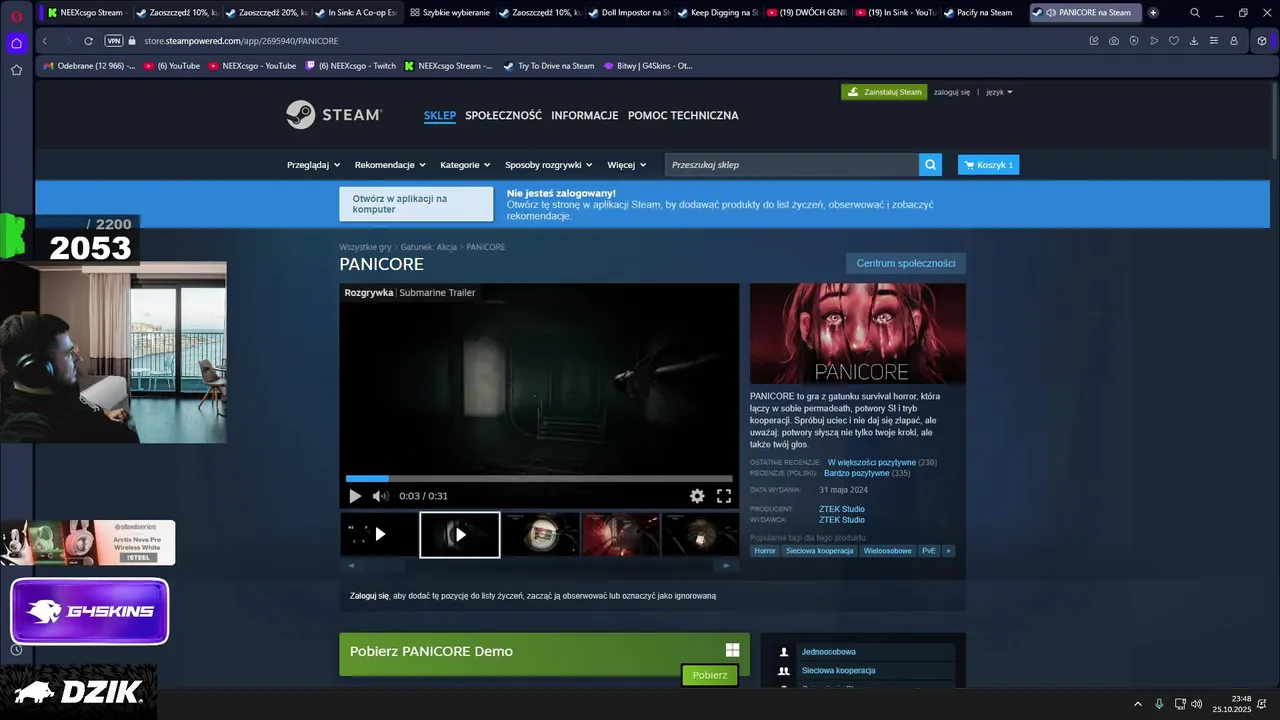The image size is (1280, 720).
Task: Open the taskbar volume speaker icon
Action: tap(1197, 704)
